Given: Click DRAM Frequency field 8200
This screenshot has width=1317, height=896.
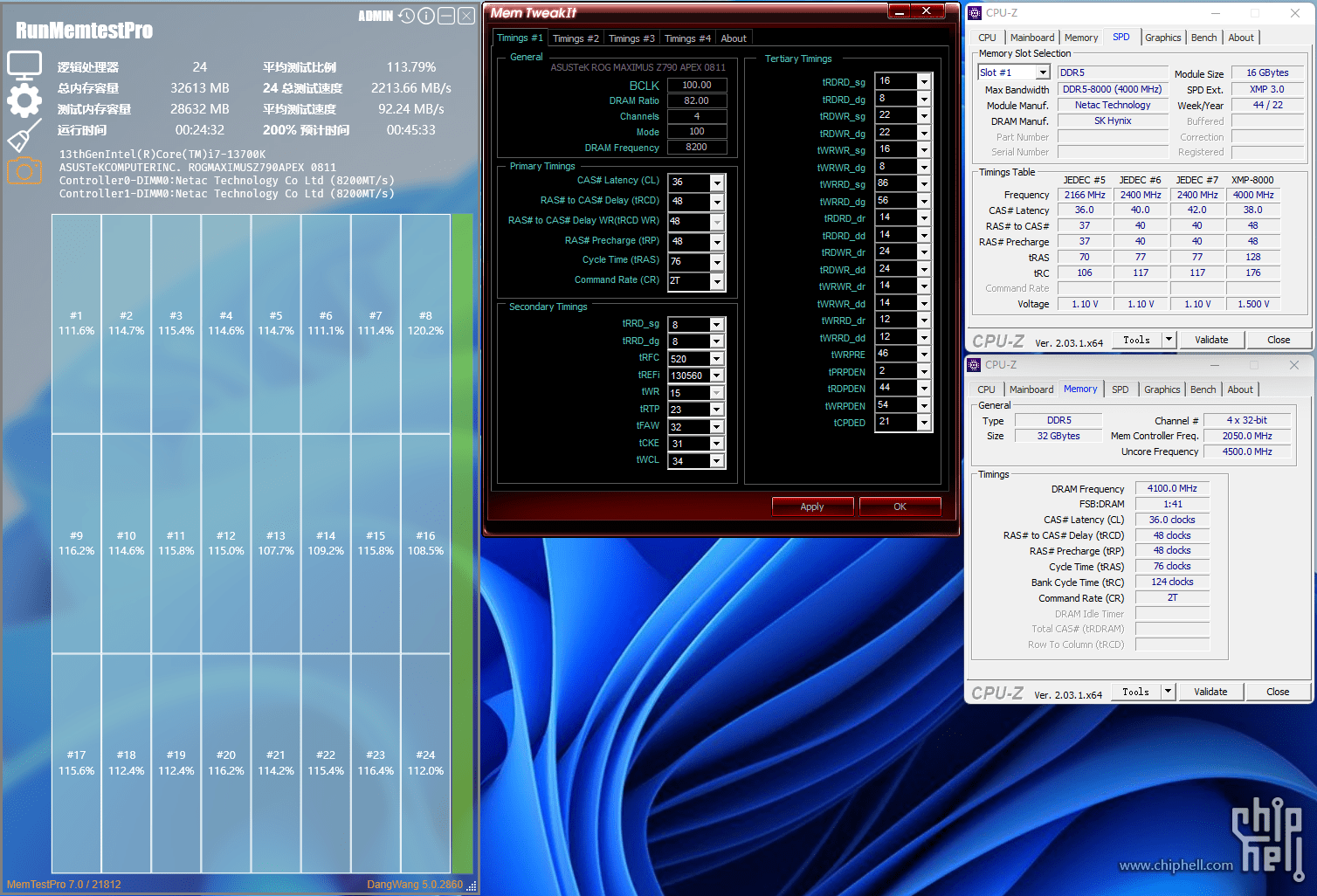Looking at the screenshot, I should click(x=697, y=147).
